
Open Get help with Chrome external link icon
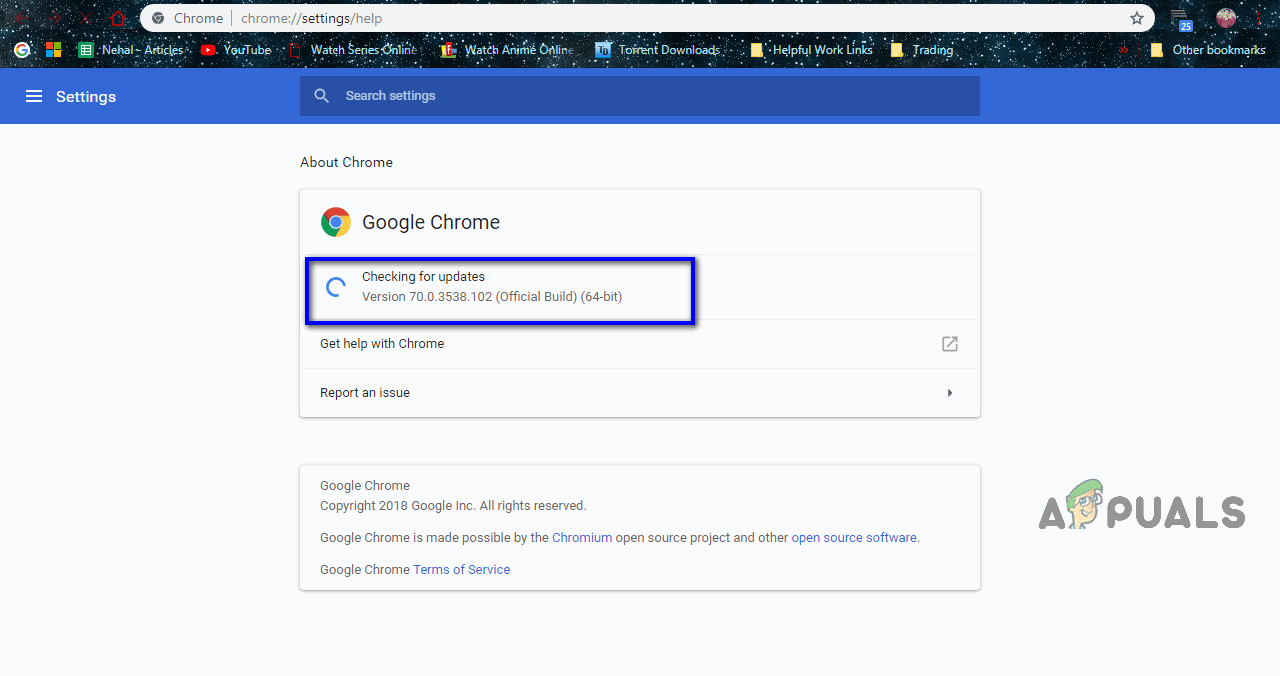949,343
